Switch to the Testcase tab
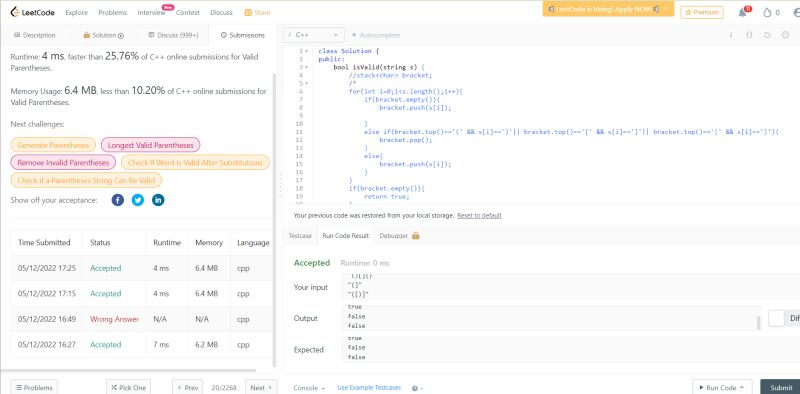The width and height of the screenshot is (800, 394). [x=300, y=236]
